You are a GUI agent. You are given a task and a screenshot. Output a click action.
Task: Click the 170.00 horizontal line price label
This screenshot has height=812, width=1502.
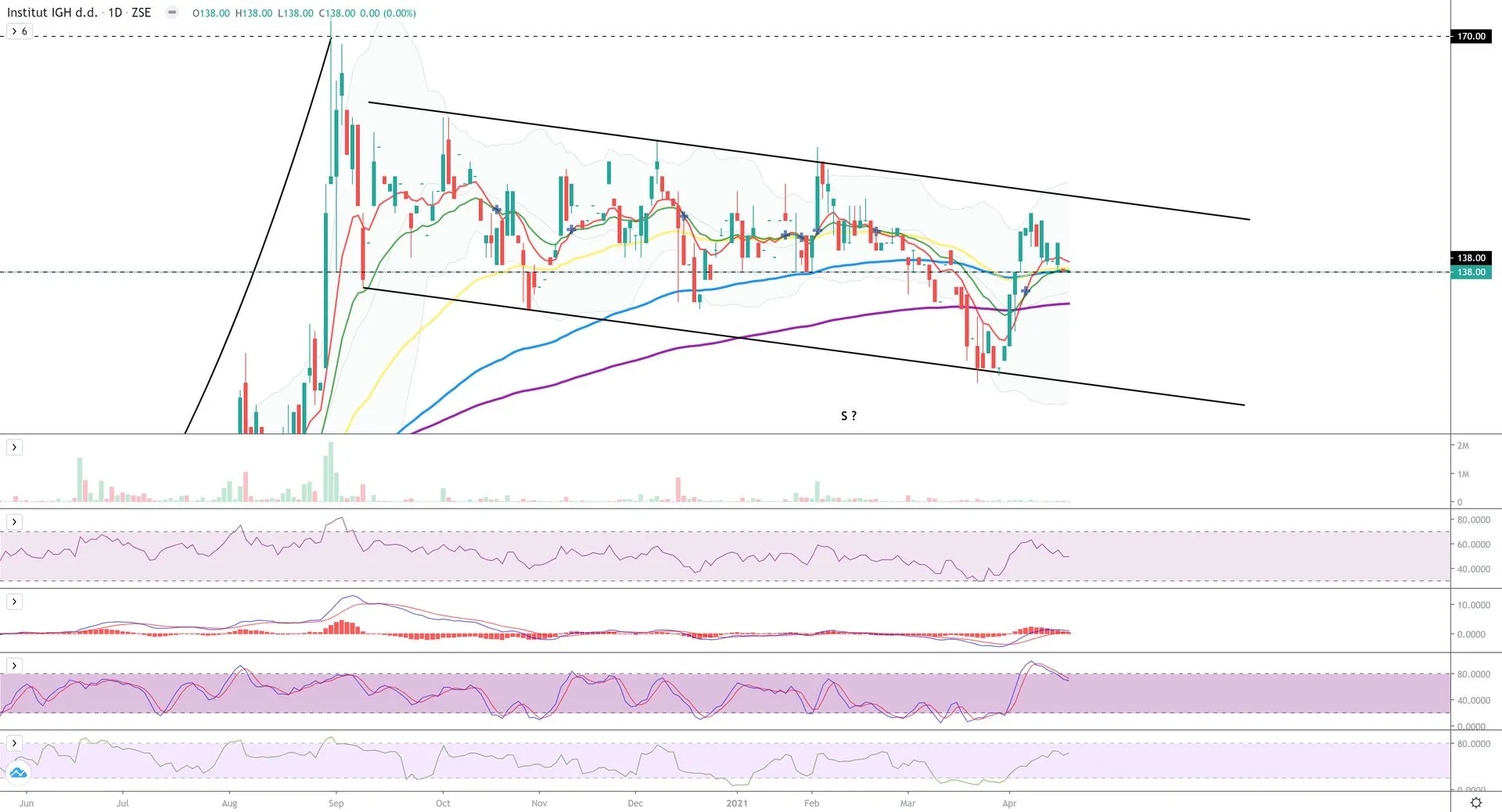click(1471, 36)
